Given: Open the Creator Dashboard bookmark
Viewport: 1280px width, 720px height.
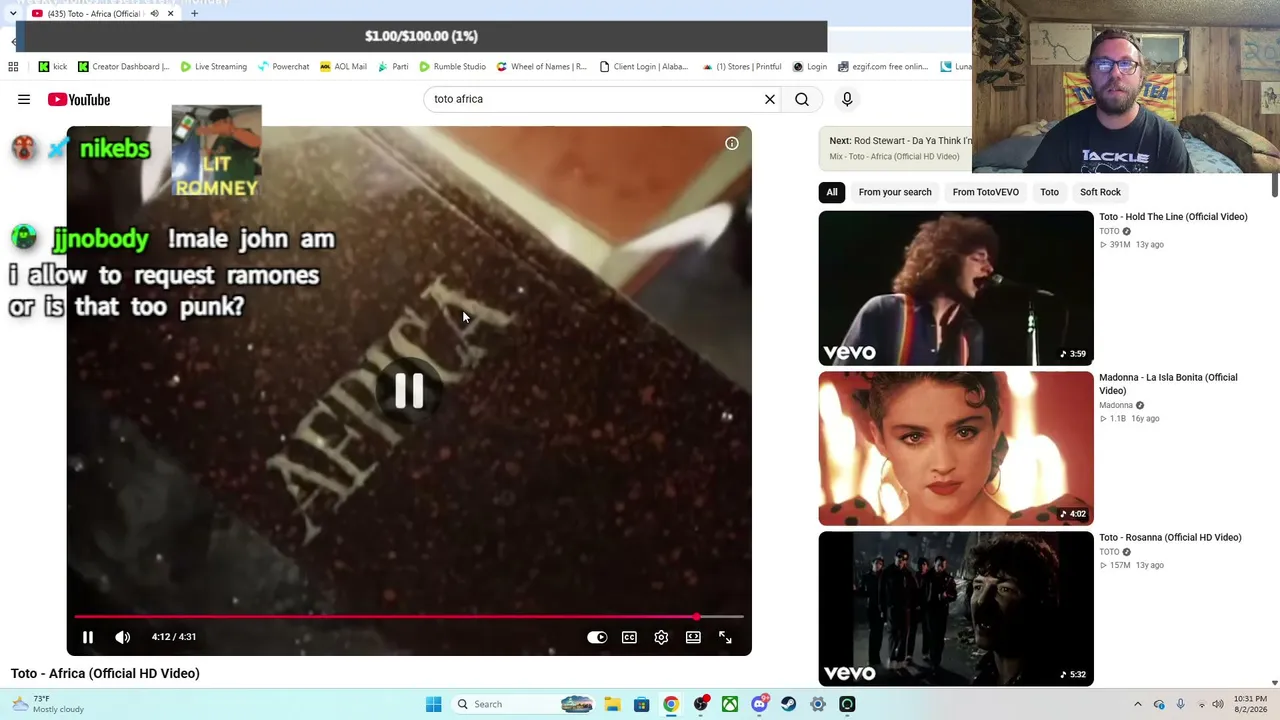Looking at the screenshot, I should click(123, 67).
